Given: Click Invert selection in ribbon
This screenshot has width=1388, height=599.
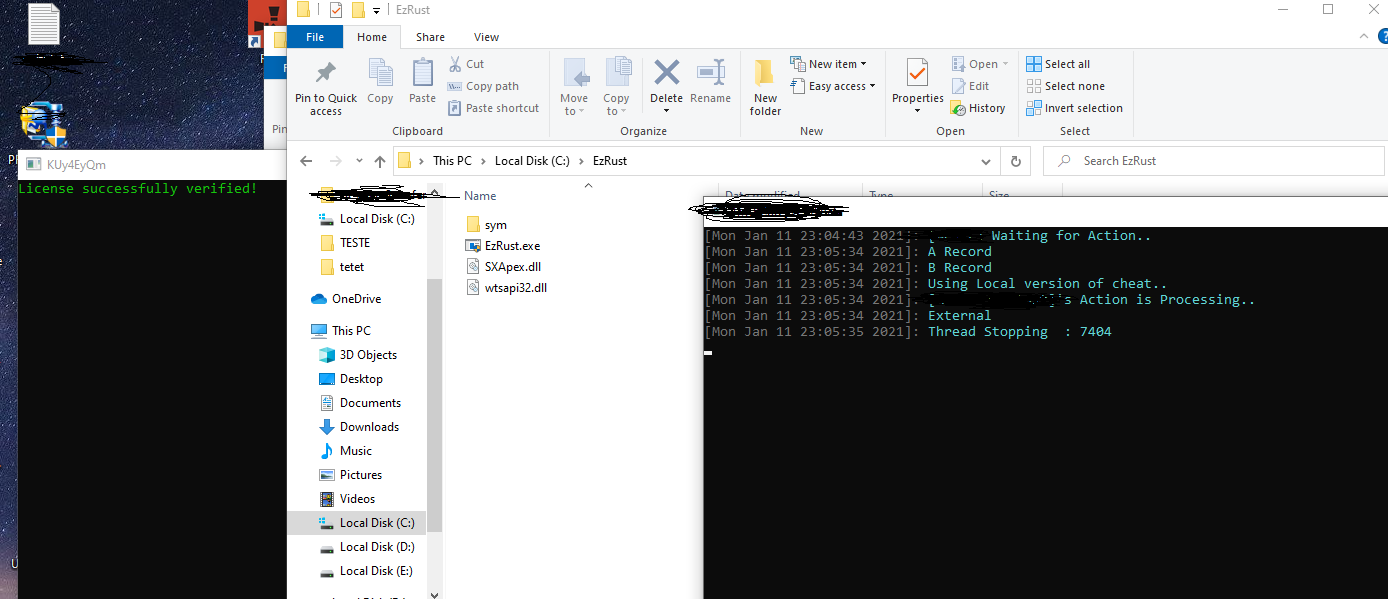Looking at the screenshot, I should coord(1074,108).
